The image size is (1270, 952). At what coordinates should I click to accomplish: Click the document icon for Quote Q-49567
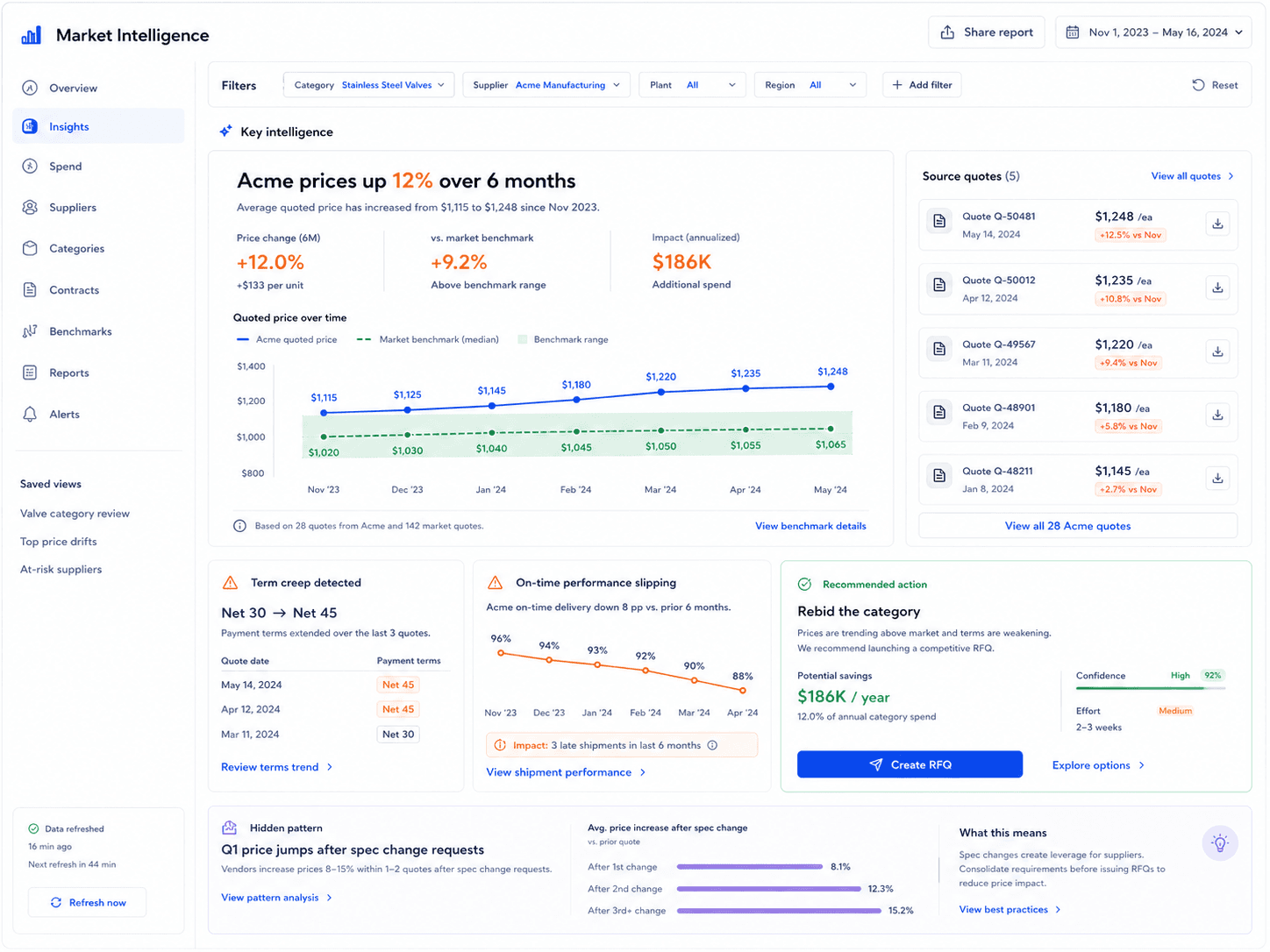(x=939, y=349)
